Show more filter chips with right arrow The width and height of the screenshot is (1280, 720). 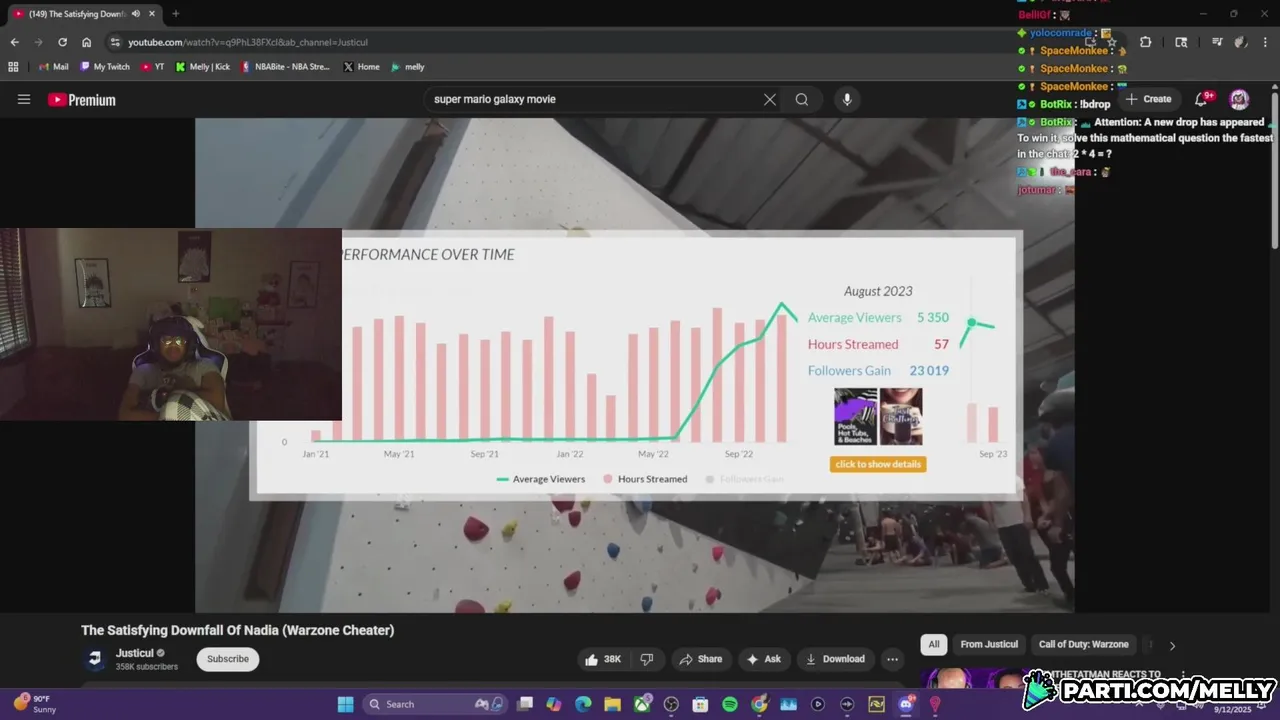click(1172, 645)
